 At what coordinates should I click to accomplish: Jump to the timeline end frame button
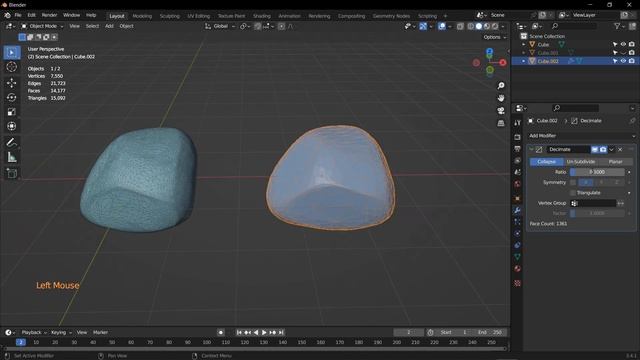(281, 333)
